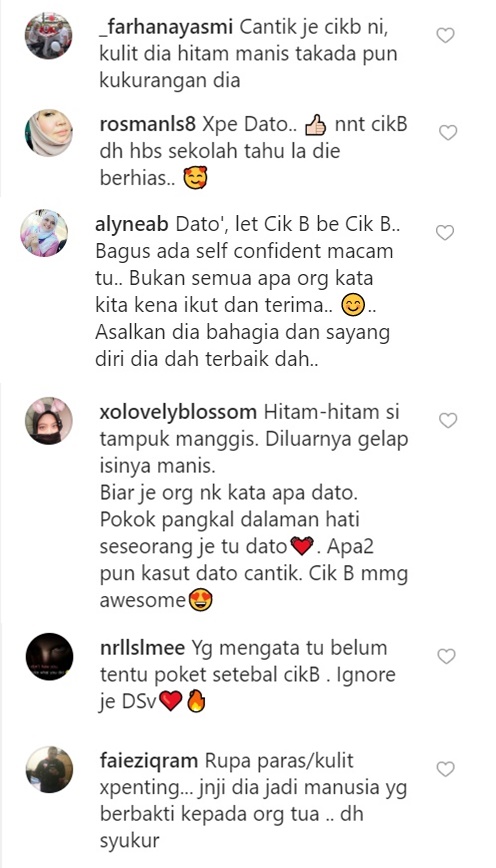Tap heart next to nrllslmee's comment
The width and height of the screenshot is (496, 868).
point(446,657)
